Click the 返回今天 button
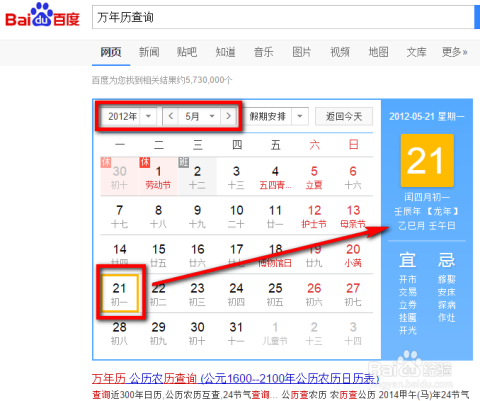The image size is (480, 401). [344, 116]
